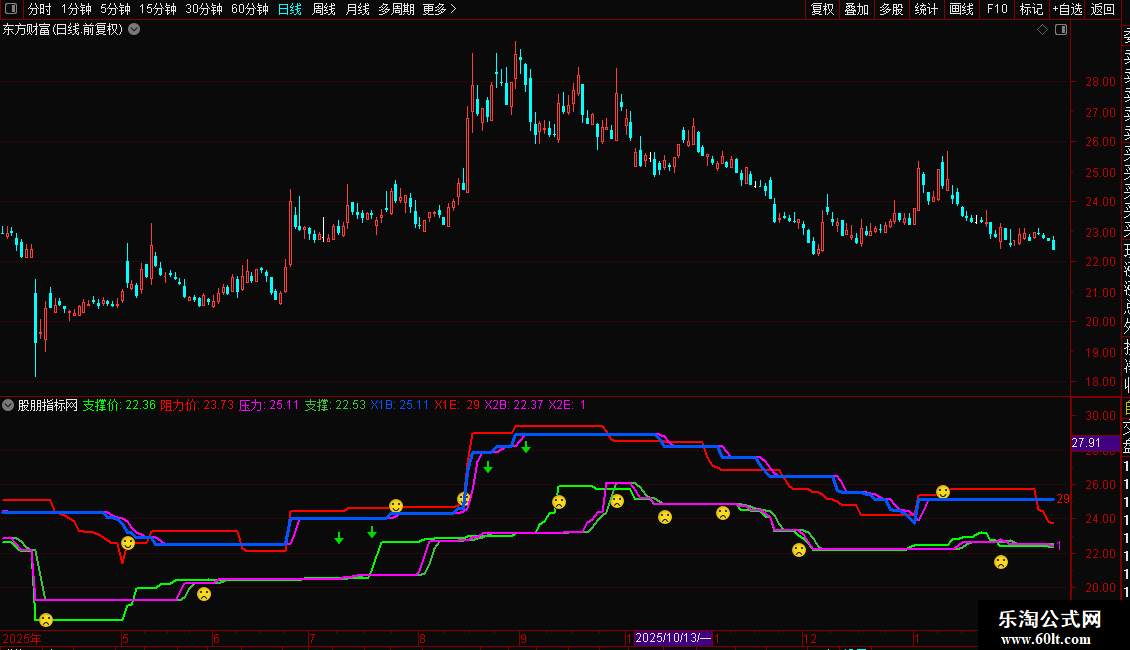Select the 5分钟 period tab
Screen dimensions: 1130x650
tap(115, 9)
